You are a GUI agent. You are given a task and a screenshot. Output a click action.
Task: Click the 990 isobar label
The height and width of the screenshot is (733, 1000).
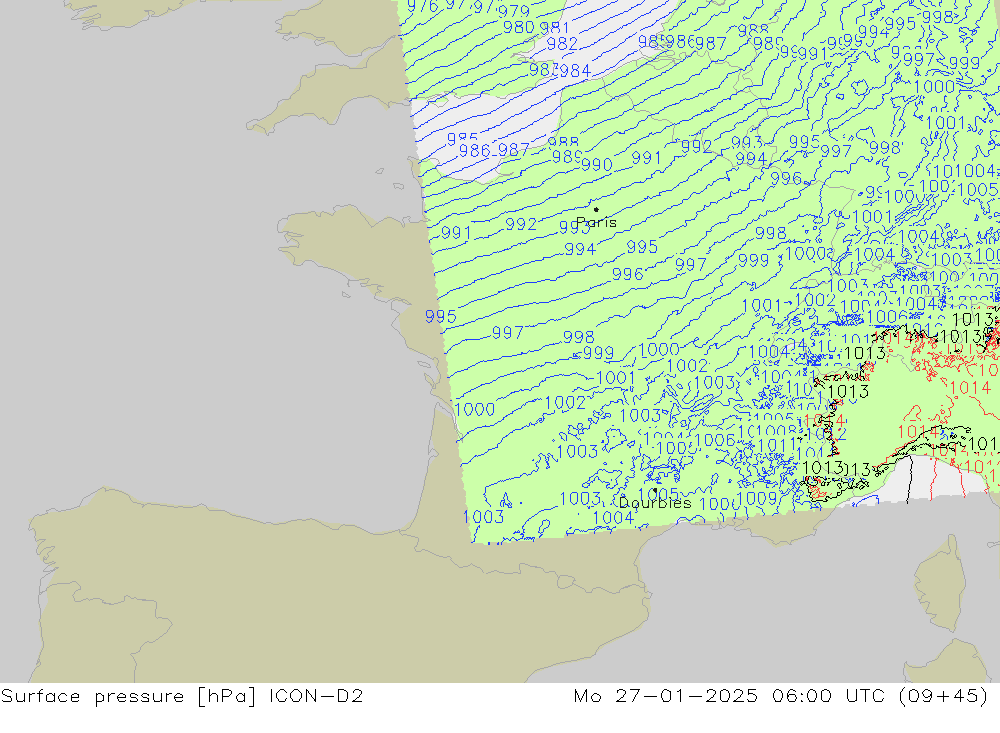click(597, 165)
